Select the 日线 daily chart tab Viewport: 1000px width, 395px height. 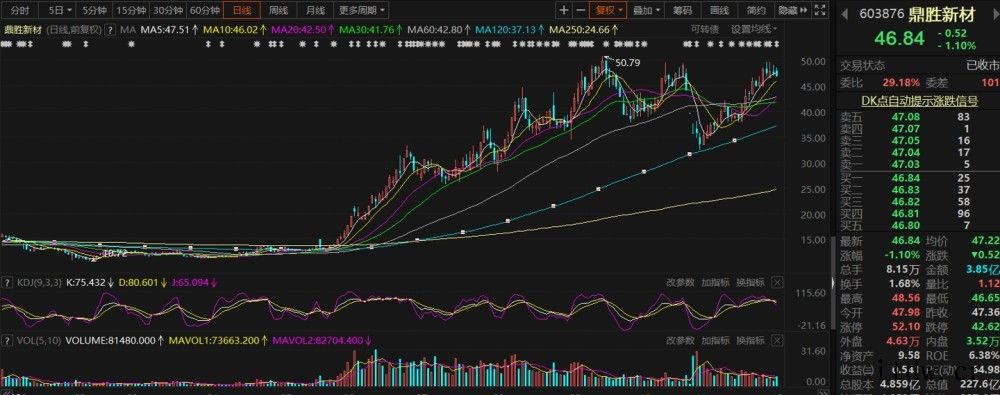coord(242,10)
